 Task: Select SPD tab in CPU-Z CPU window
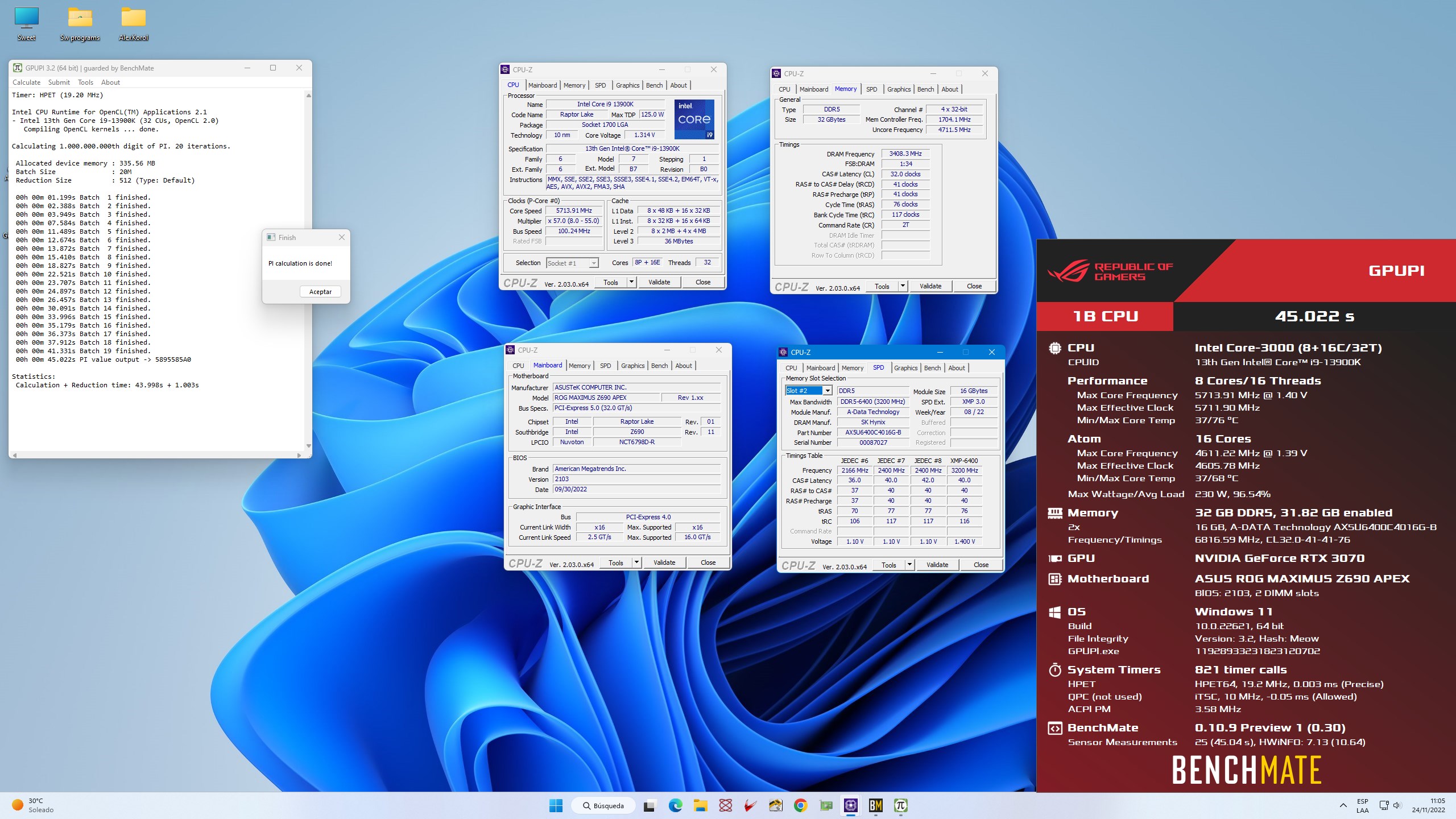pos(600,85)
